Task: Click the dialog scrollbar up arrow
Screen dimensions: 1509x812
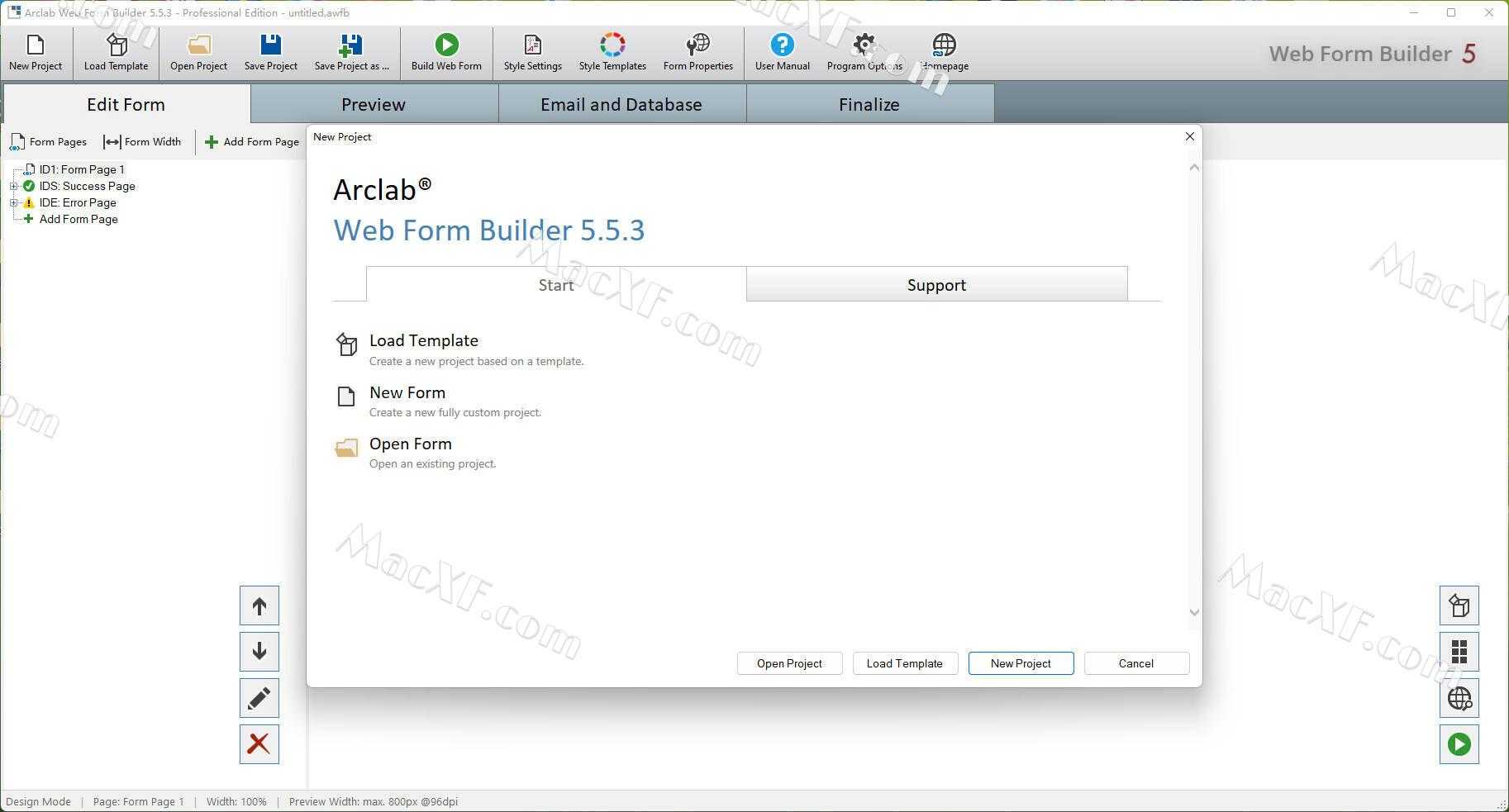Action: [x=1194, y=168]
